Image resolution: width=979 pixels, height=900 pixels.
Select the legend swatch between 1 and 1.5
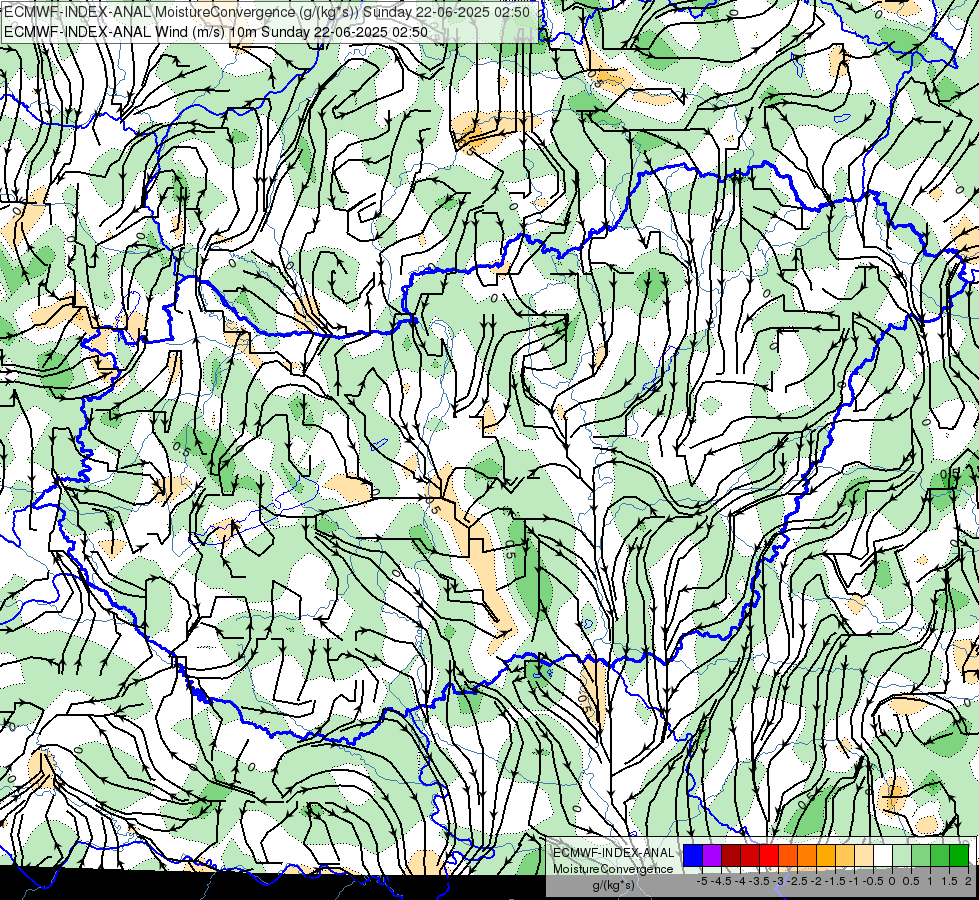pyautogui.click(x=940, y=856)
